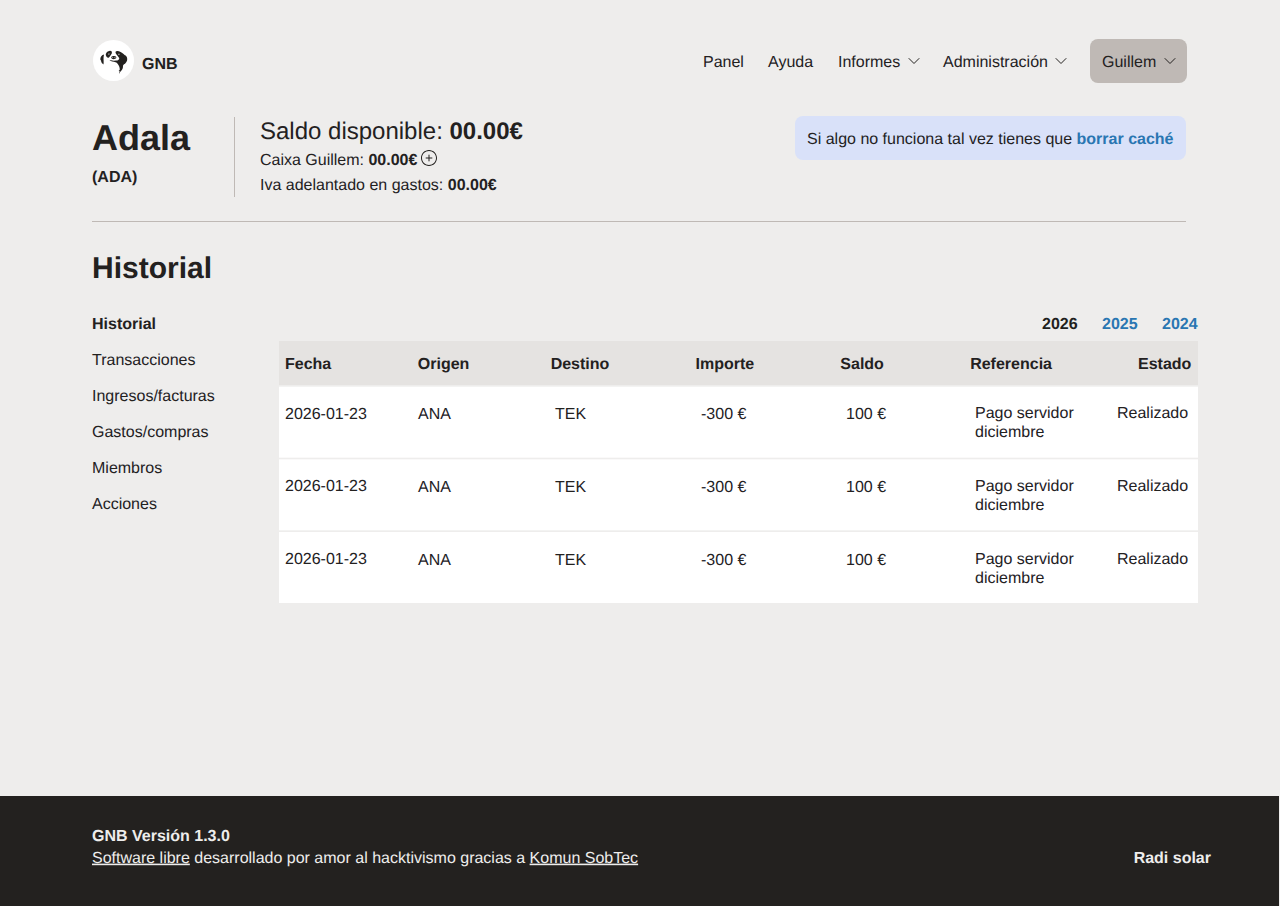Select the 2026 year tab

(1059, 324)
